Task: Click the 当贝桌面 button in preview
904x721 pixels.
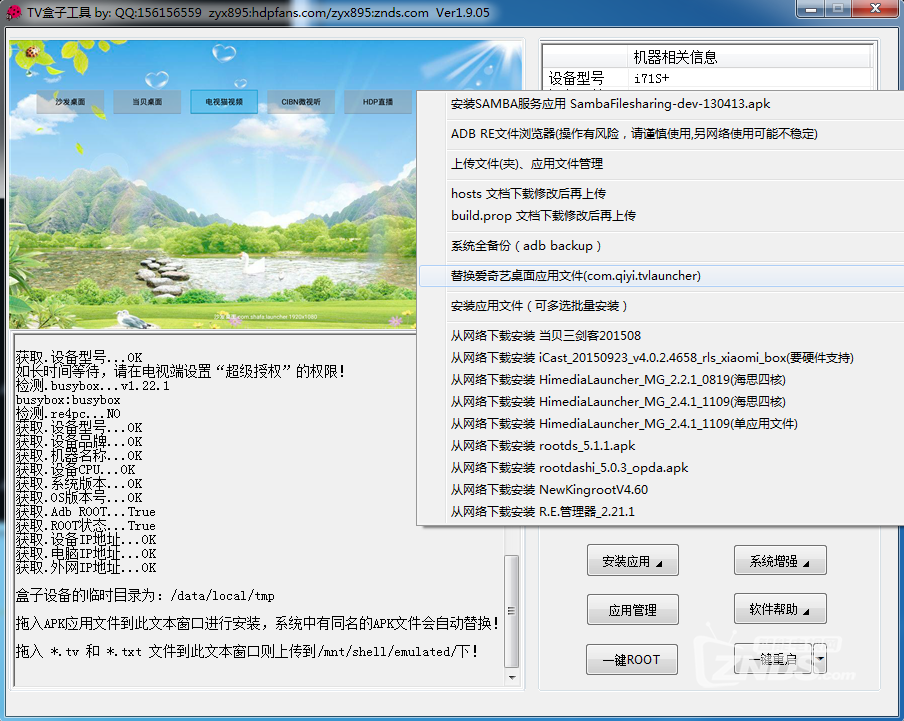Action: point(147,102)
